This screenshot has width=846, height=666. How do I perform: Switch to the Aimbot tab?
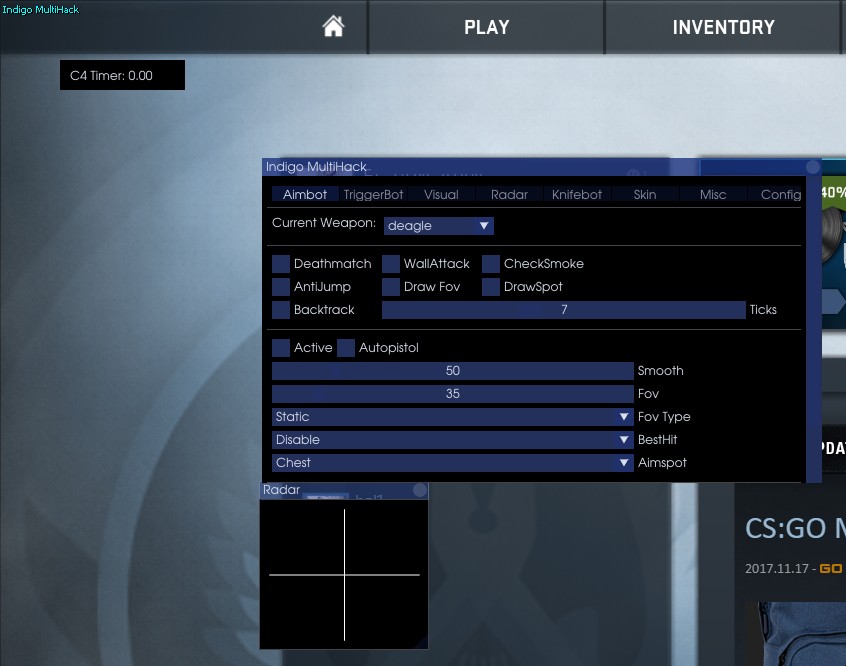305,194
